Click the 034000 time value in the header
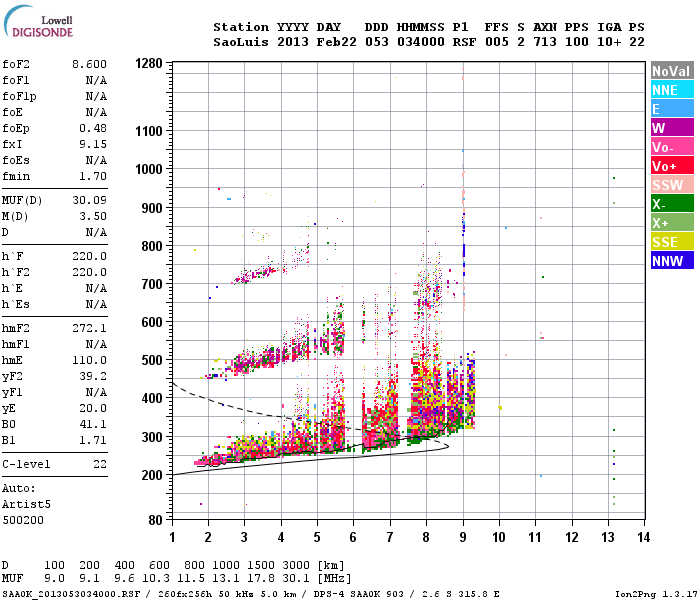 coord(421,42)
